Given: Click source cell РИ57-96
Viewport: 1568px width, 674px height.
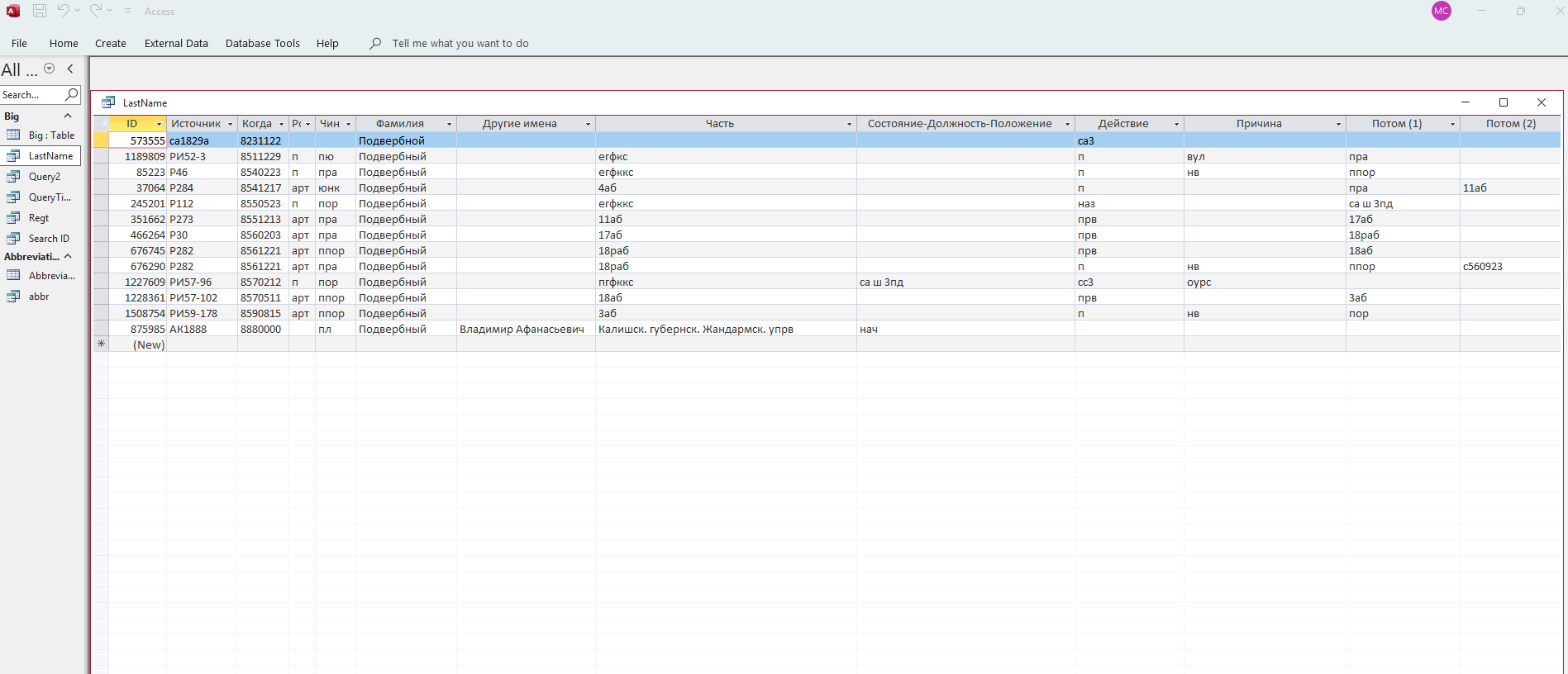Looking at the screenshot, I should point(202,282).
